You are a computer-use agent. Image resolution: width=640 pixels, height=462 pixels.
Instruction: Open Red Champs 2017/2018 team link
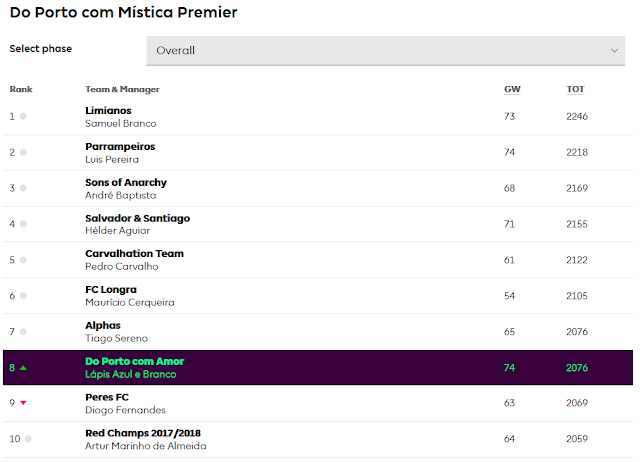point(143,433)
